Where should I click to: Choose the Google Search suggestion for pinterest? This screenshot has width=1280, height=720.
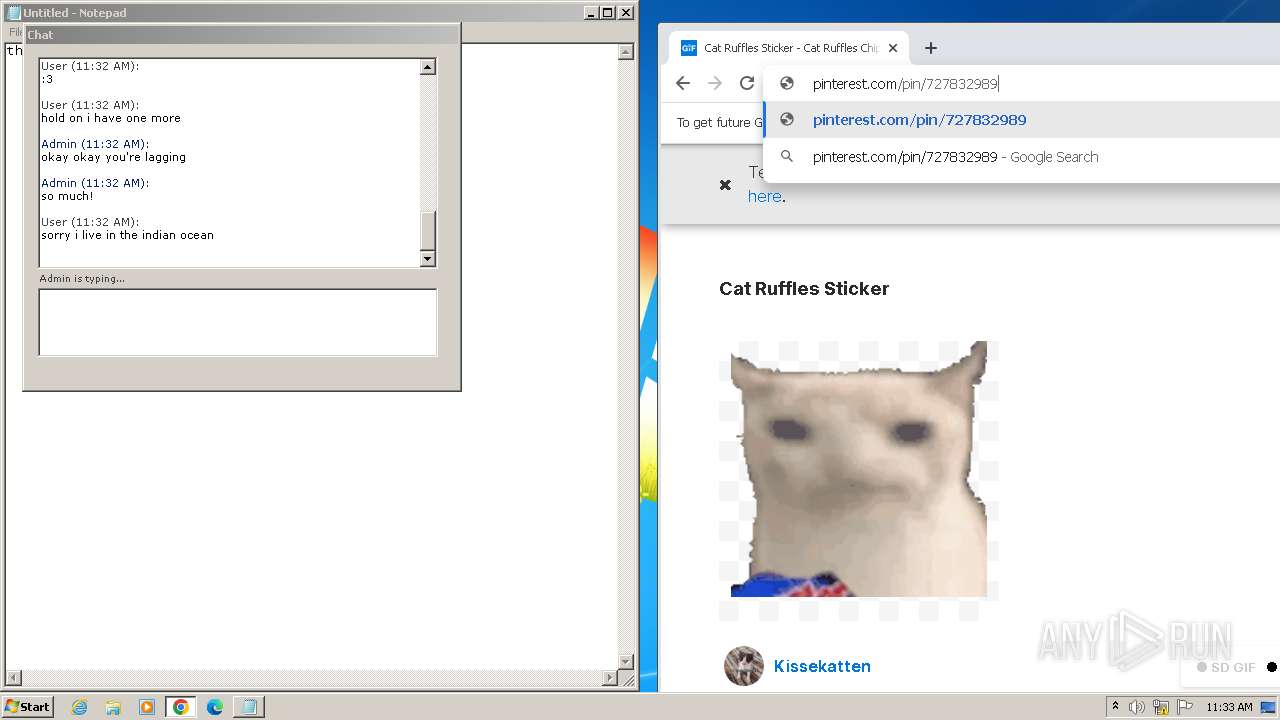tap(1021, 157)
